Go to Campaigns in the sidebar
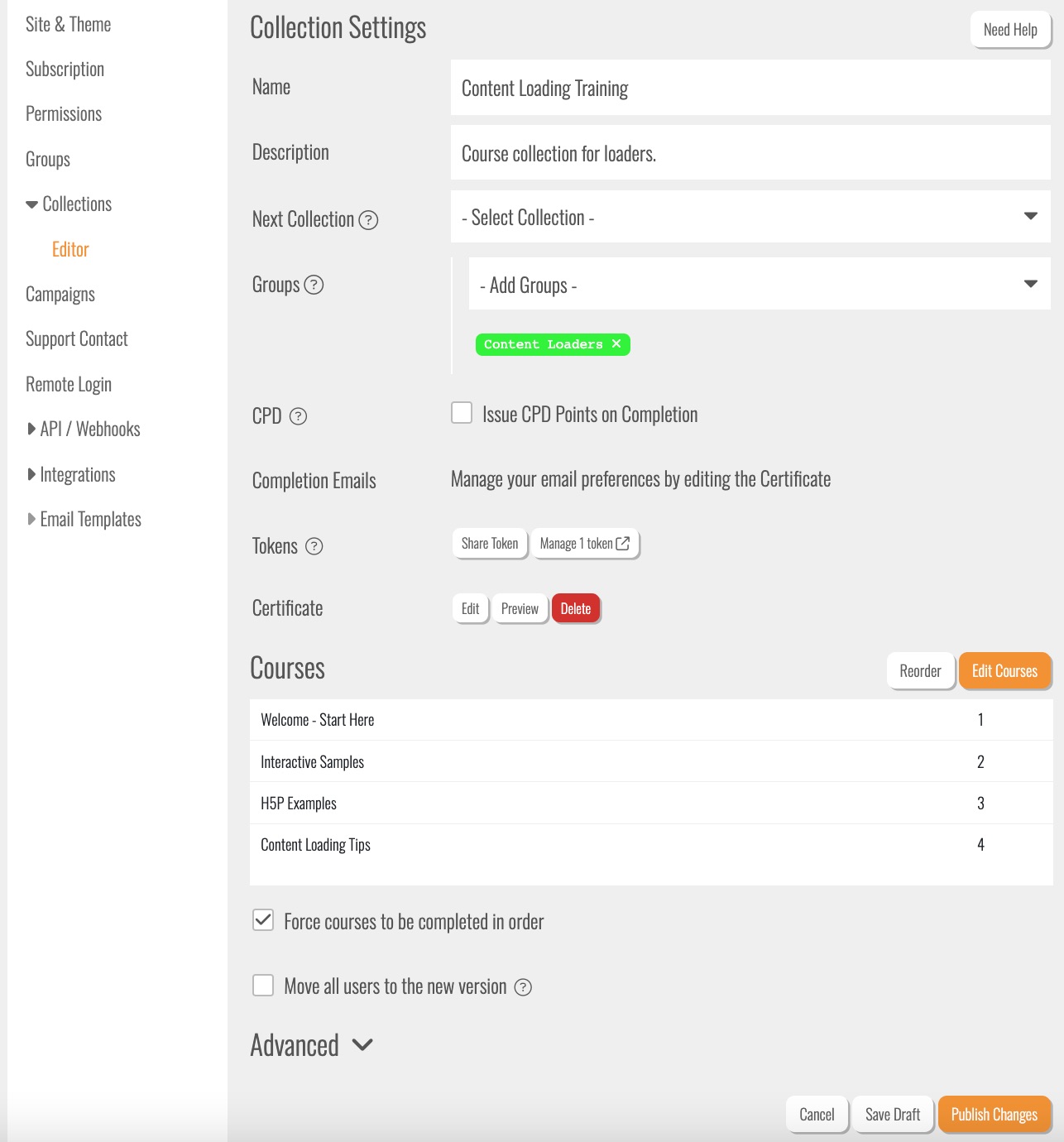Image resolution: width=1064 pixels, height=1142 pixels. point(60,295)
